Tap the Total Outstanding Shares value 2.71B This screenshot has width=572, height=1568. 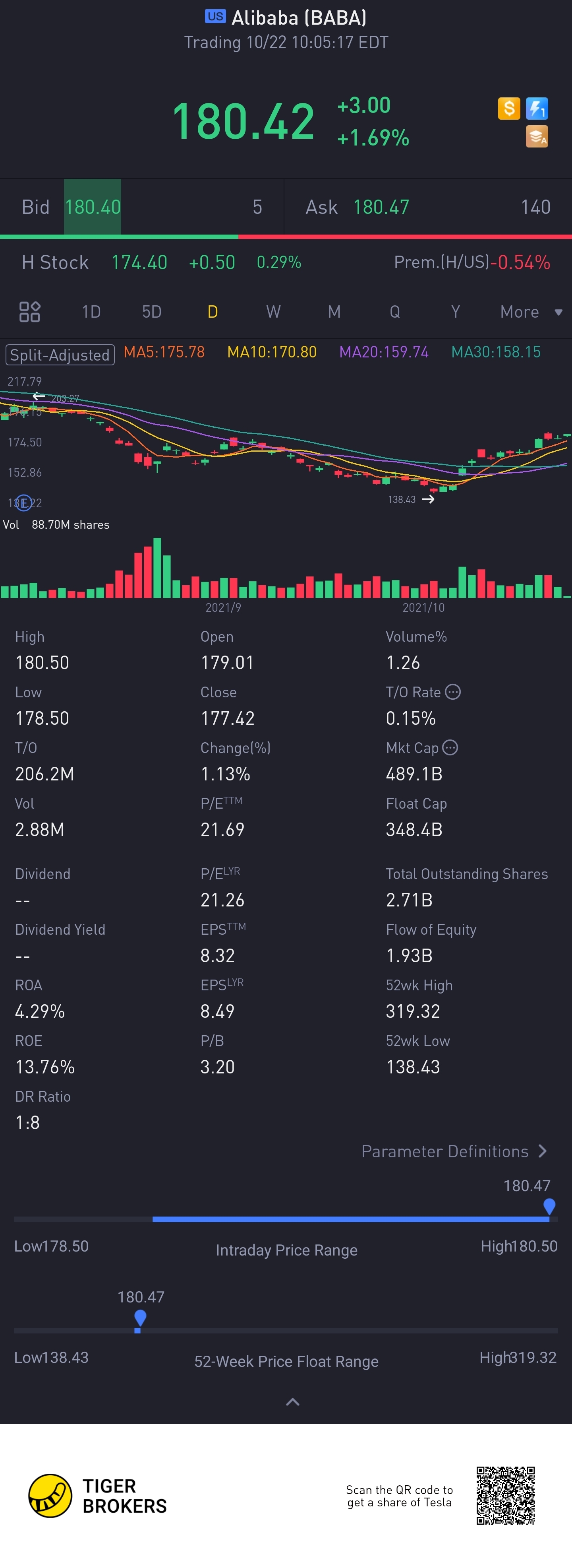coord(409,900)
